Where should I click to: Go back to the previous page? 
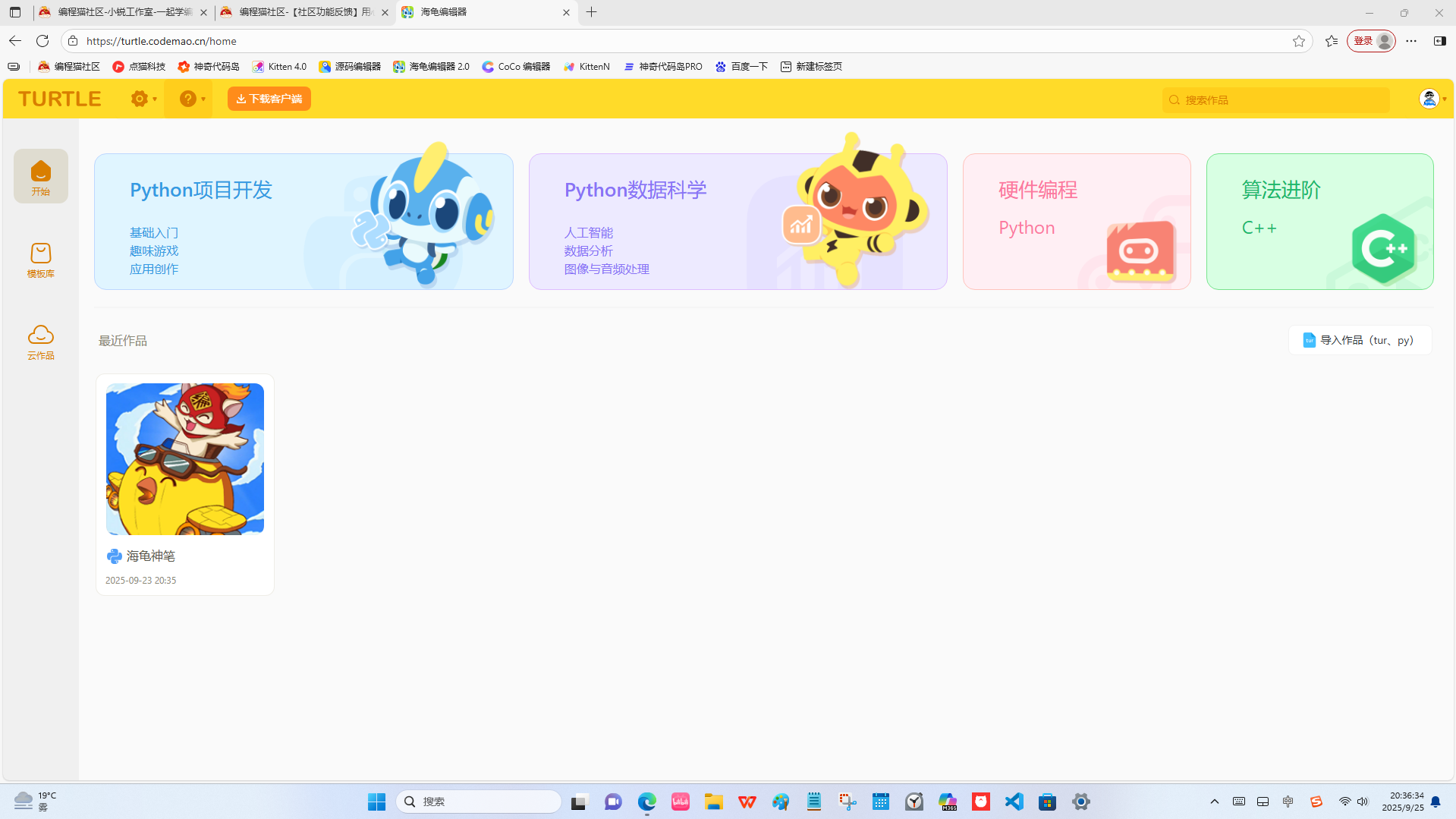[15, 41]
